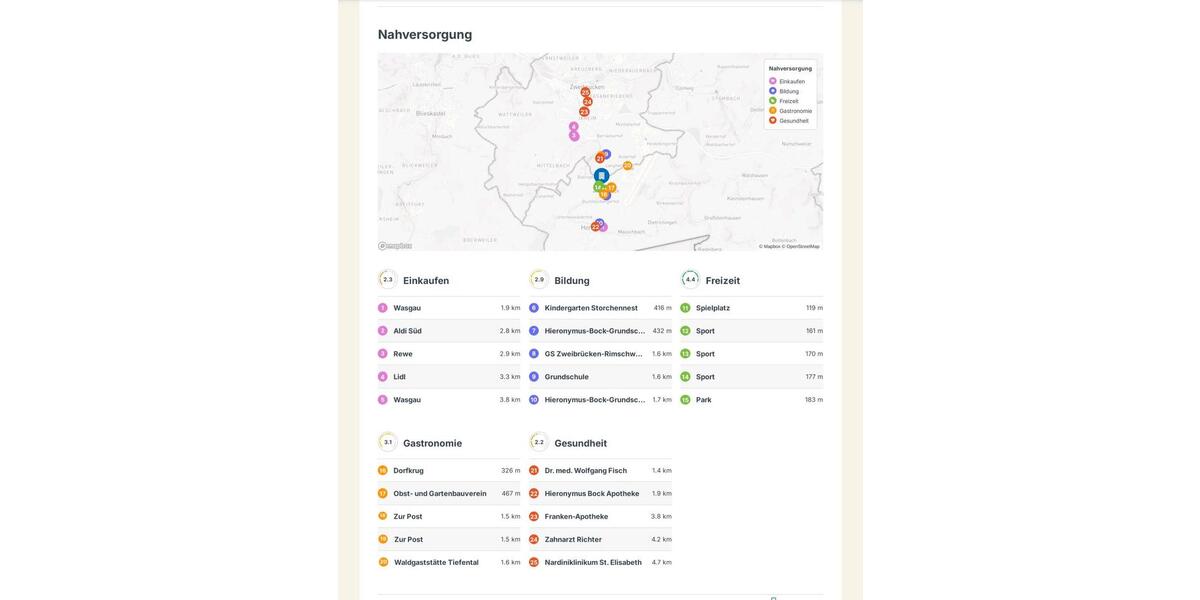Toggle Einkaufen in the map legend

click(x=792, y=81)
